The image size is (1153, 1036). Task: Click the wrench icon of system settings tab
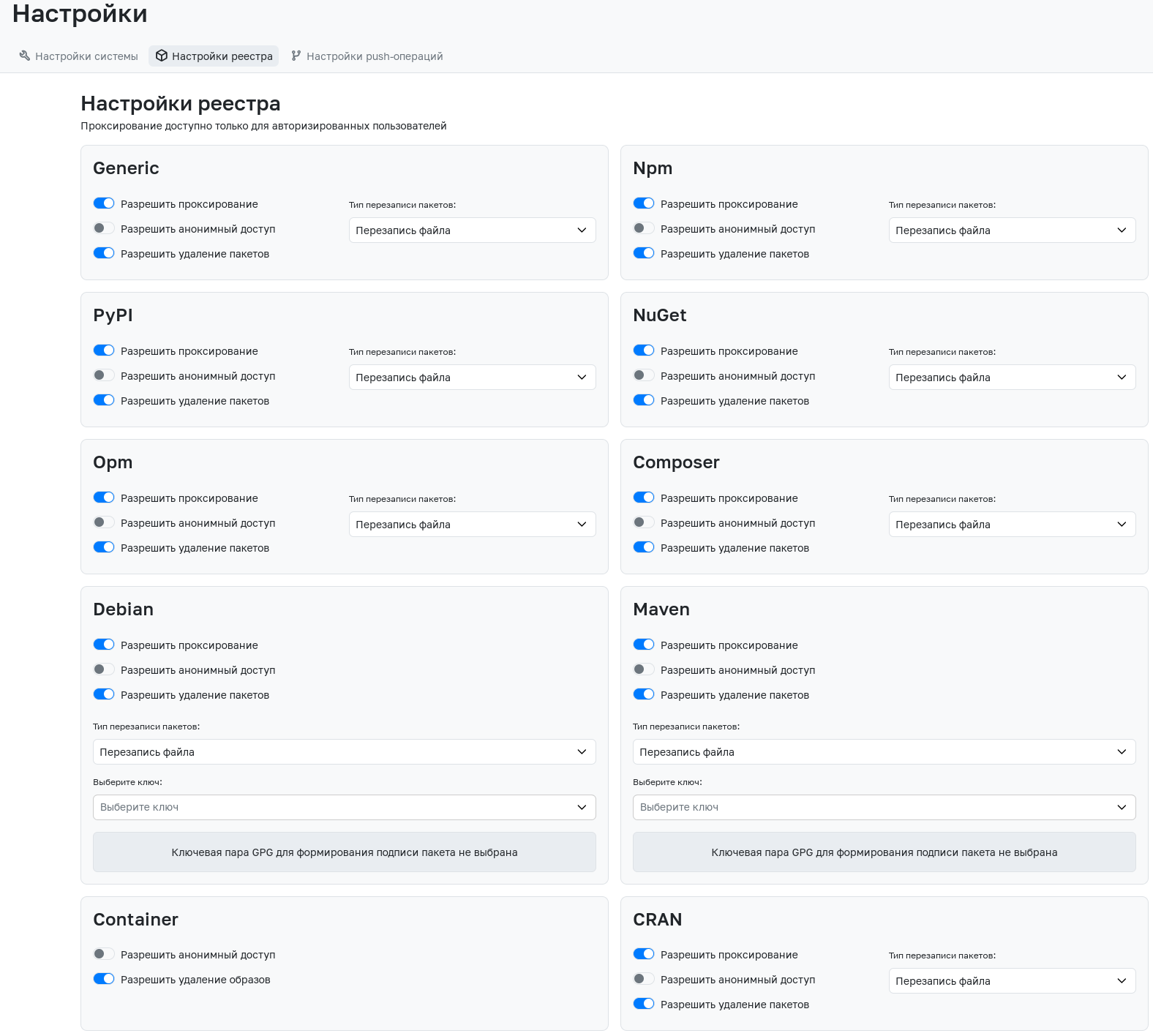tap(25, 56)
